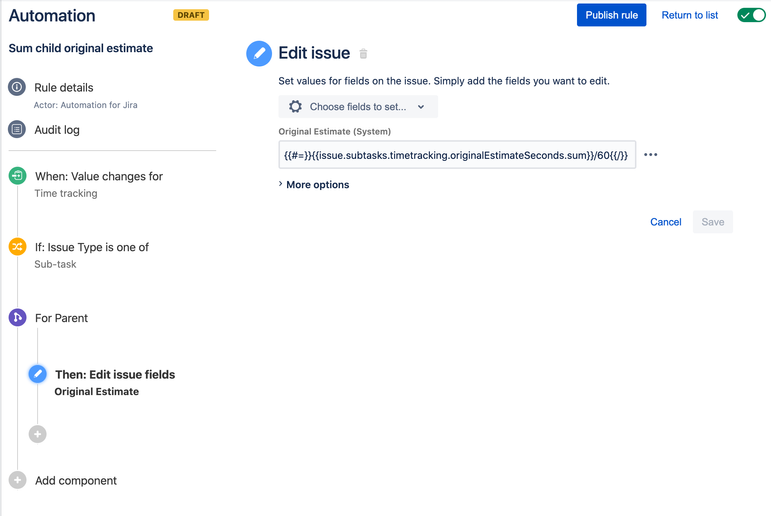Select the When: Value changes for step

[99, 176]
